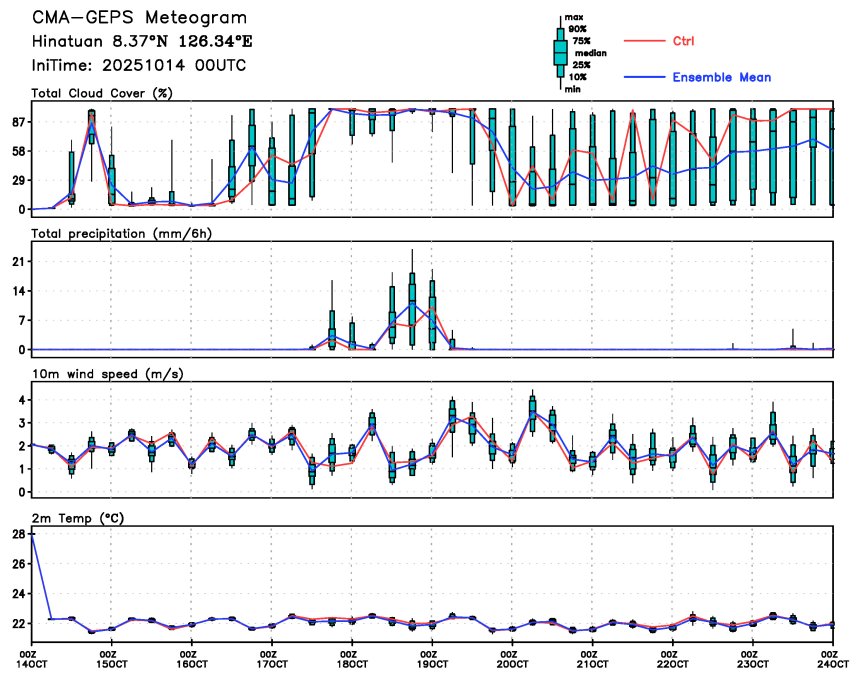Click the 0 tick on cloud cover axis
Screen dimensions: 860x680
22,209
